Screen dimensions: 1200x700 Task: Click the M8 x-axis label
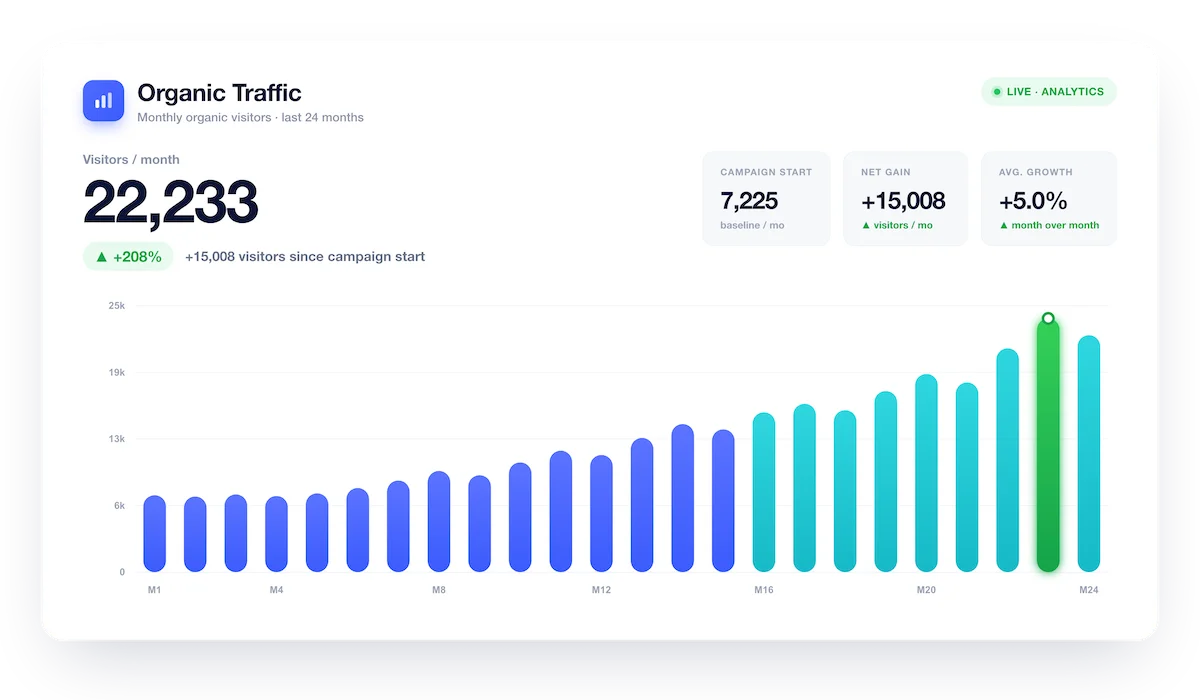[439, 590]
